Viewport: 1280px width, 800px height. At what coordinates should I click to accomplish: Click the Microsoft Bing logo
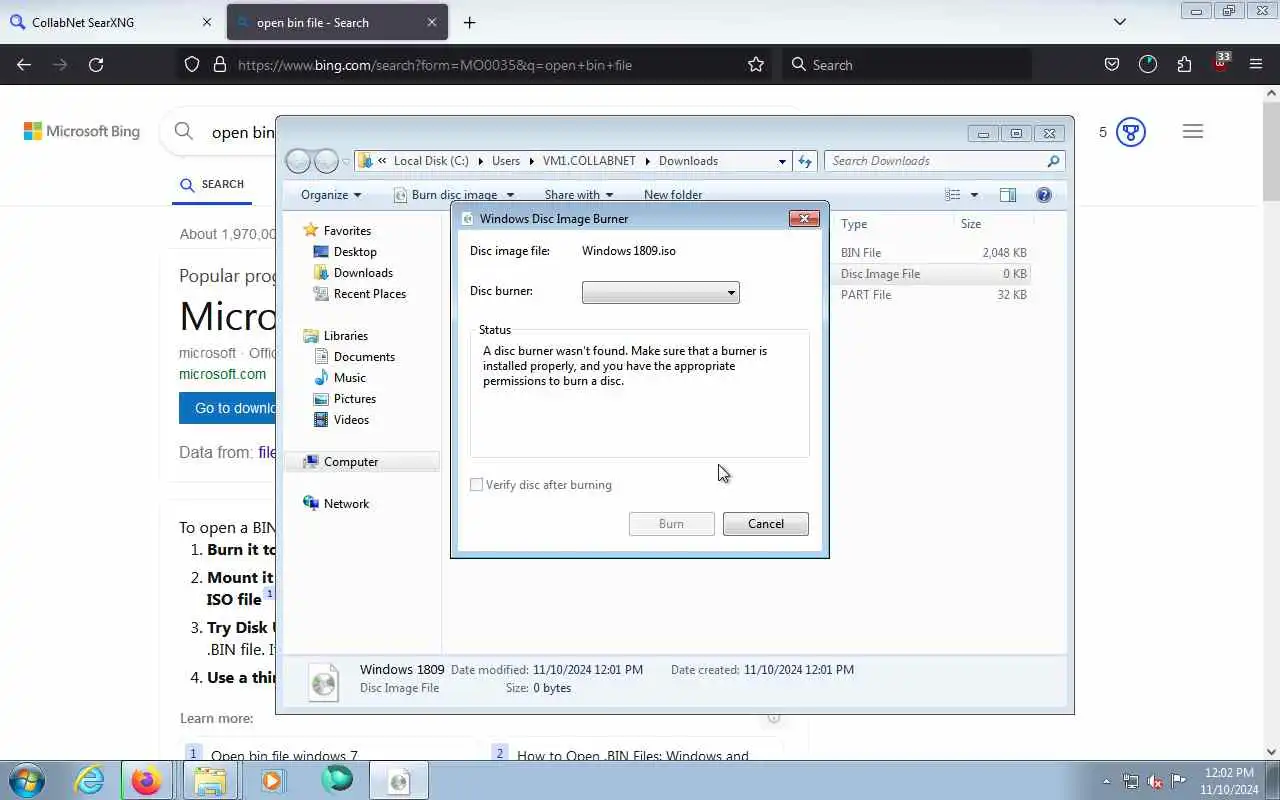point(82,131)
